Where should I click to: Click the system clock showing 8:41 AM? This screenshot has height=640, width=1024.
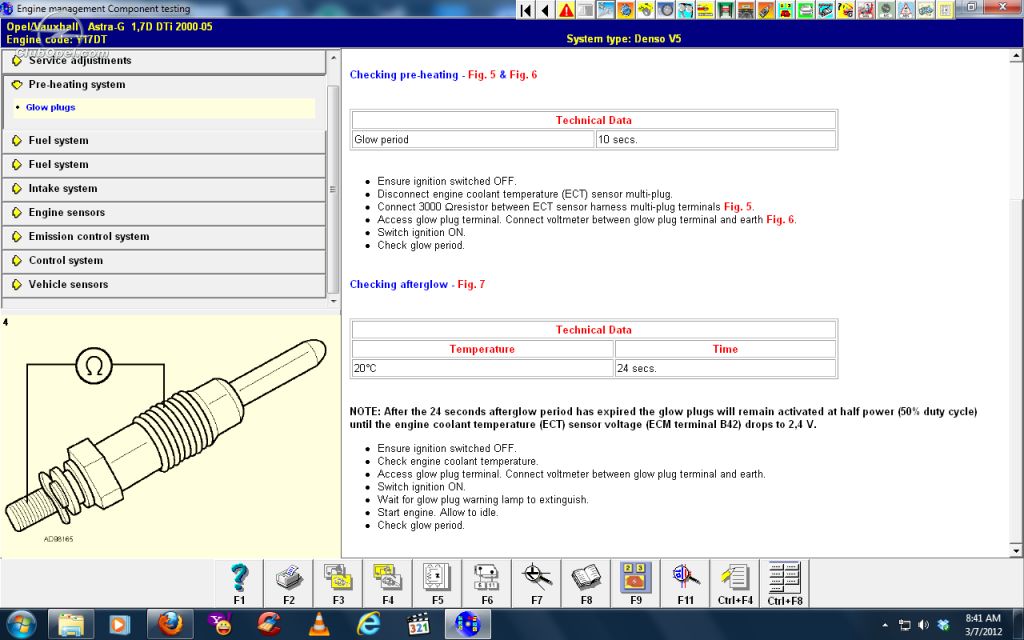point(983,618)
